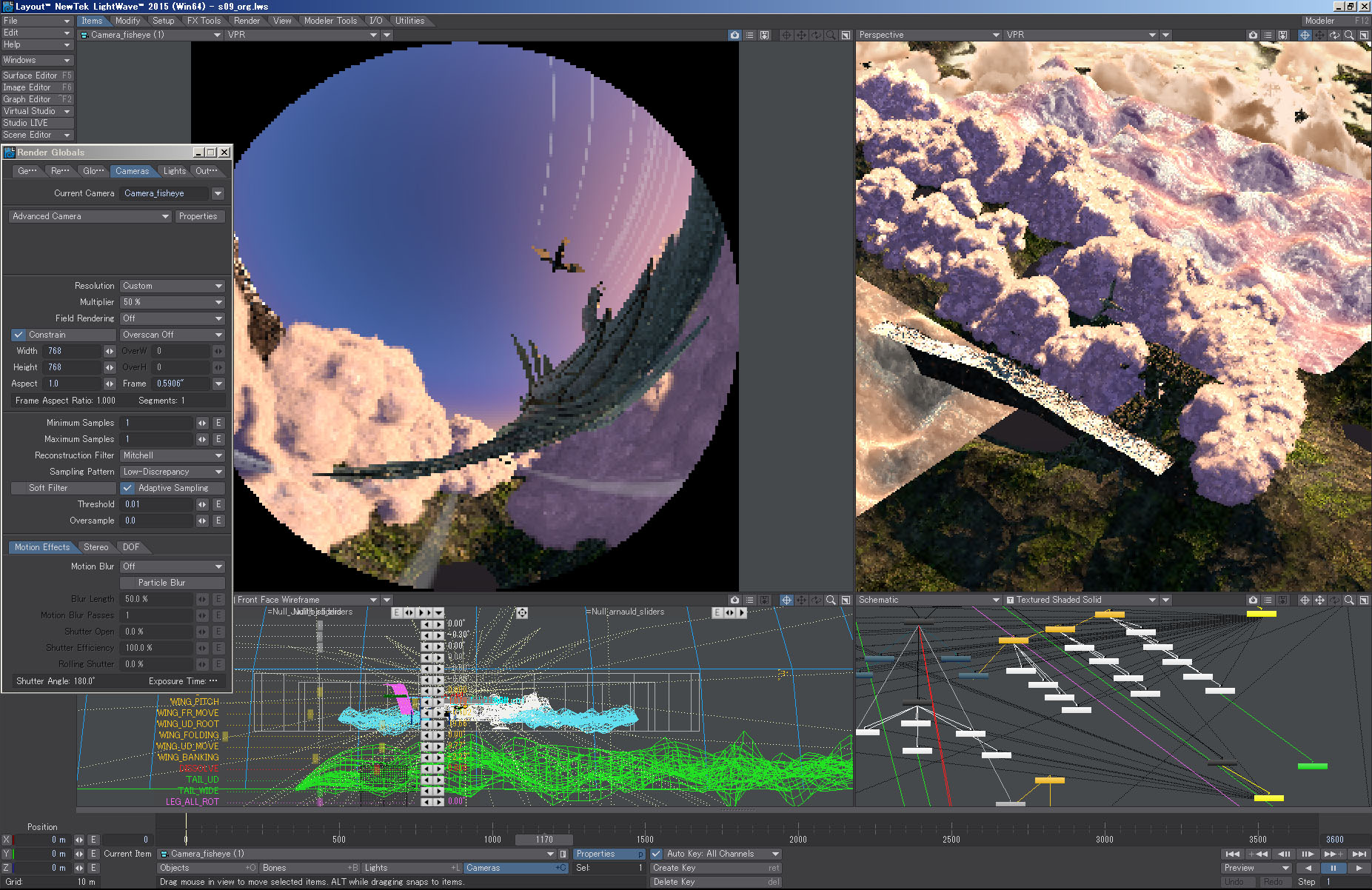1372x890 pixels.
Task: Click the zoom magnifier icon in Perspective viewport
Action: click(1349, 35)
